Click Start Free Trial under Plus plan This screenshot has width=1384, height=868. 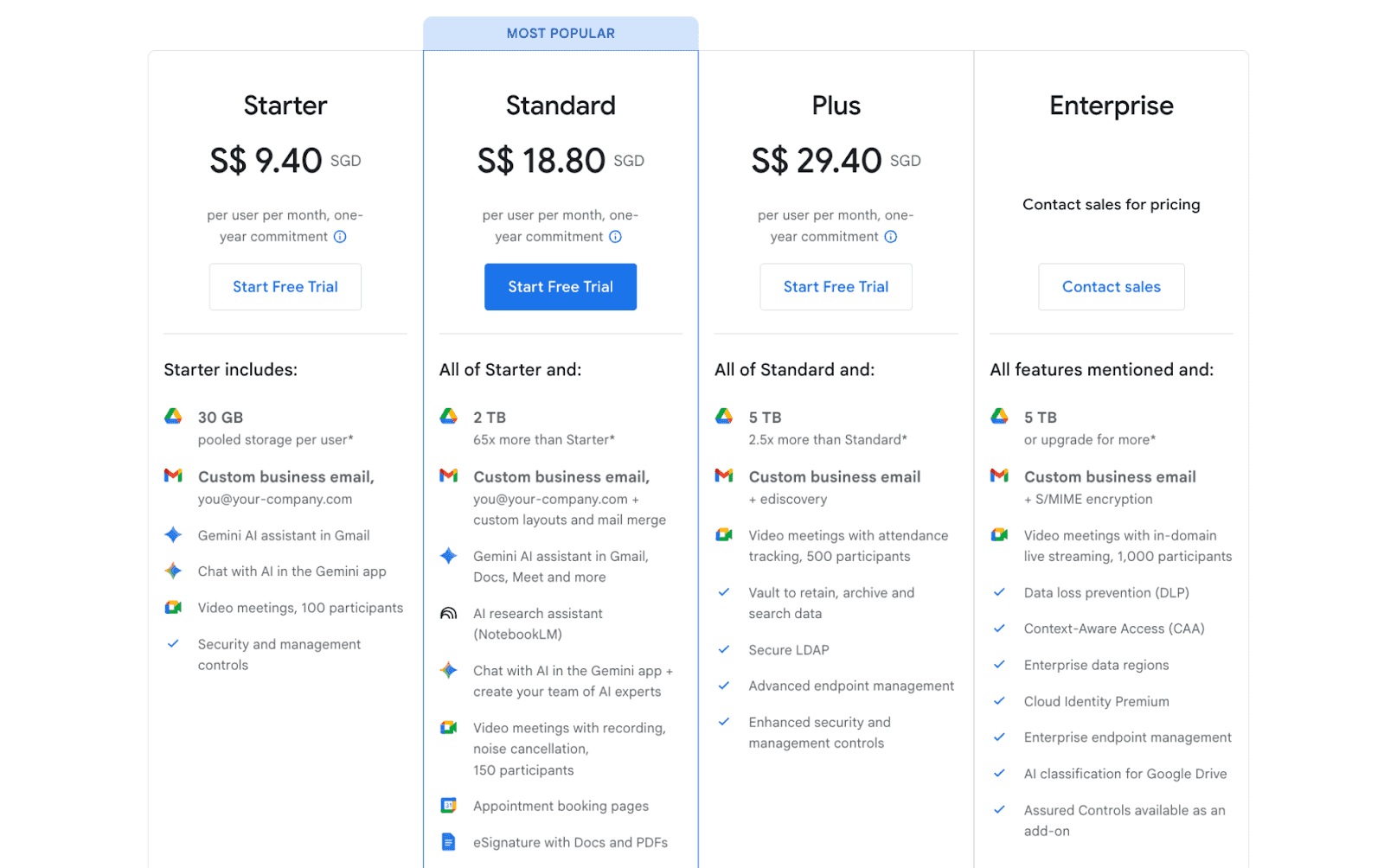pyautogui.click(x=836, y=286)
